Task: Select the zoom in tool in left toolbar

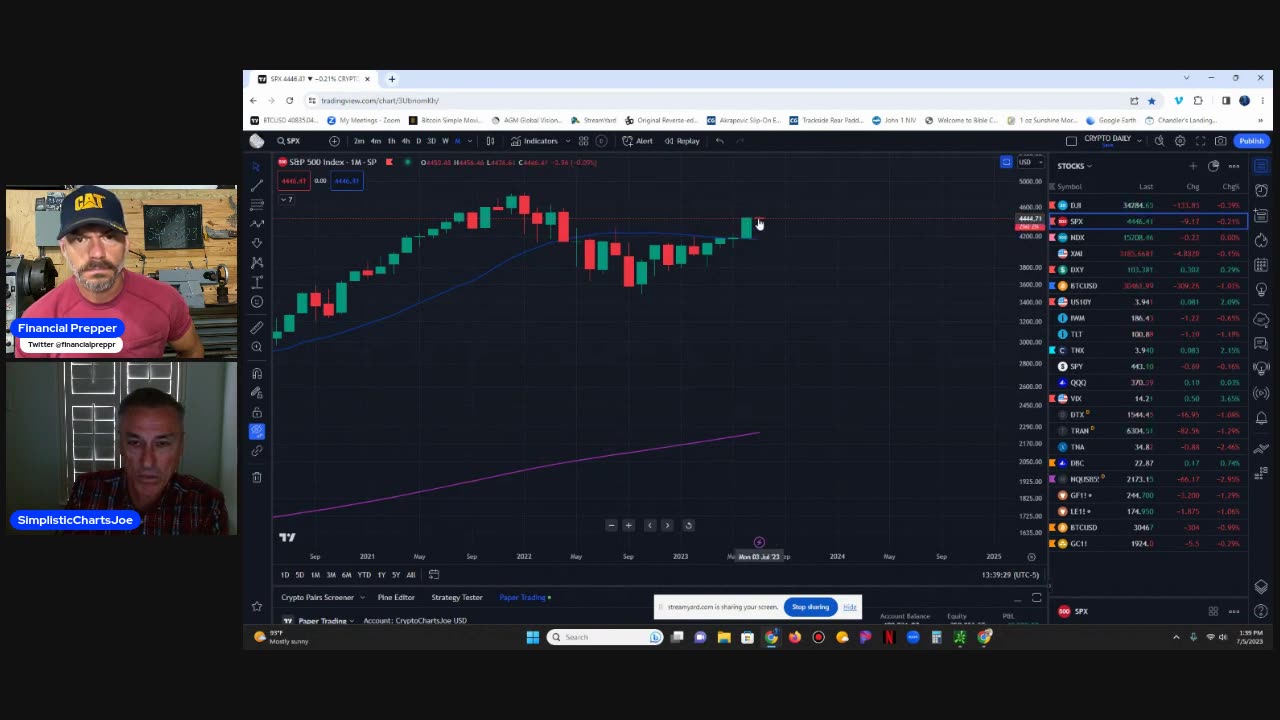Action: [256, 347]
